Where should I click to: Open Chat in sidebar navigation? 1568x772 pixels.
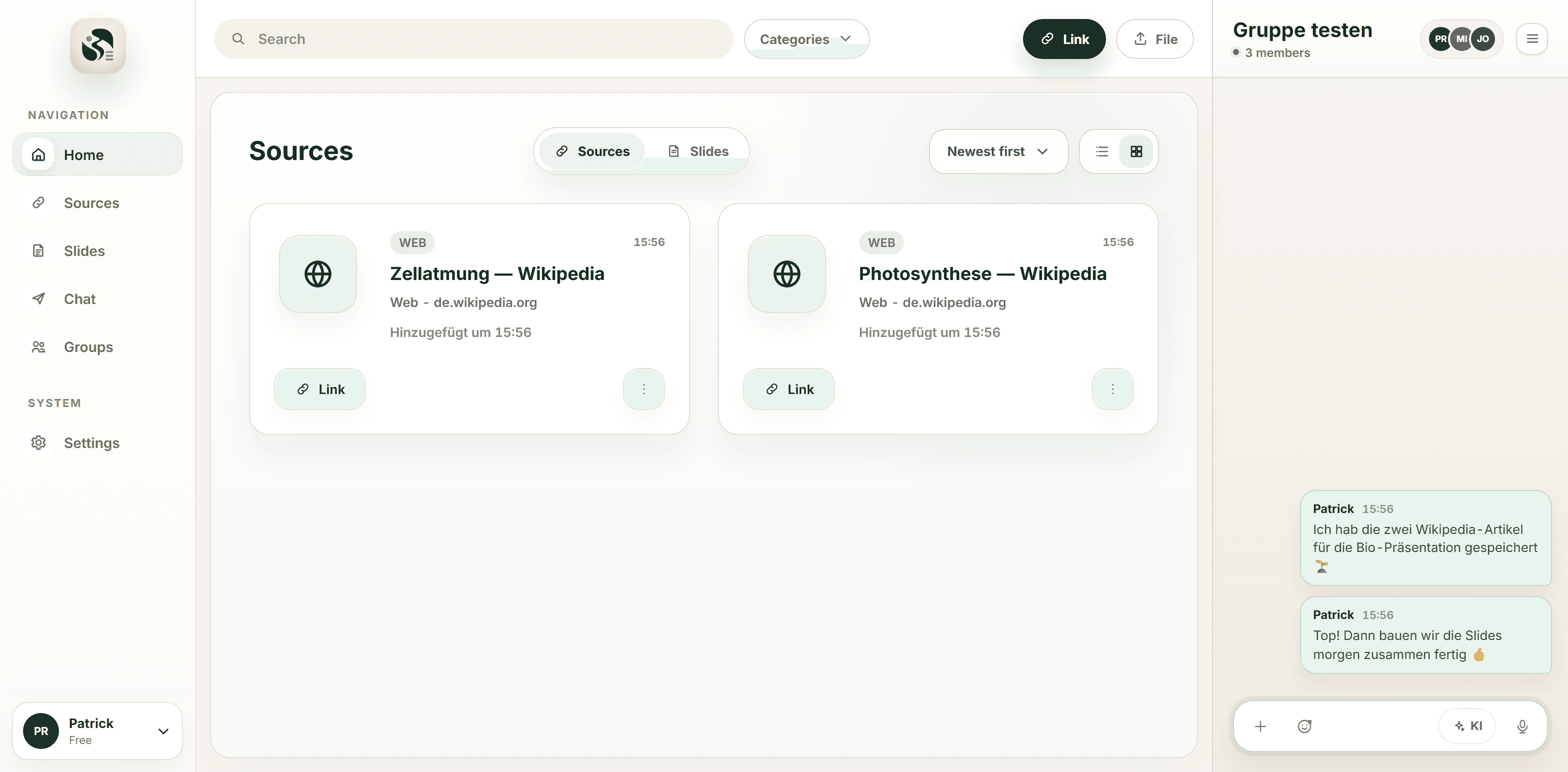pos(97,299)
